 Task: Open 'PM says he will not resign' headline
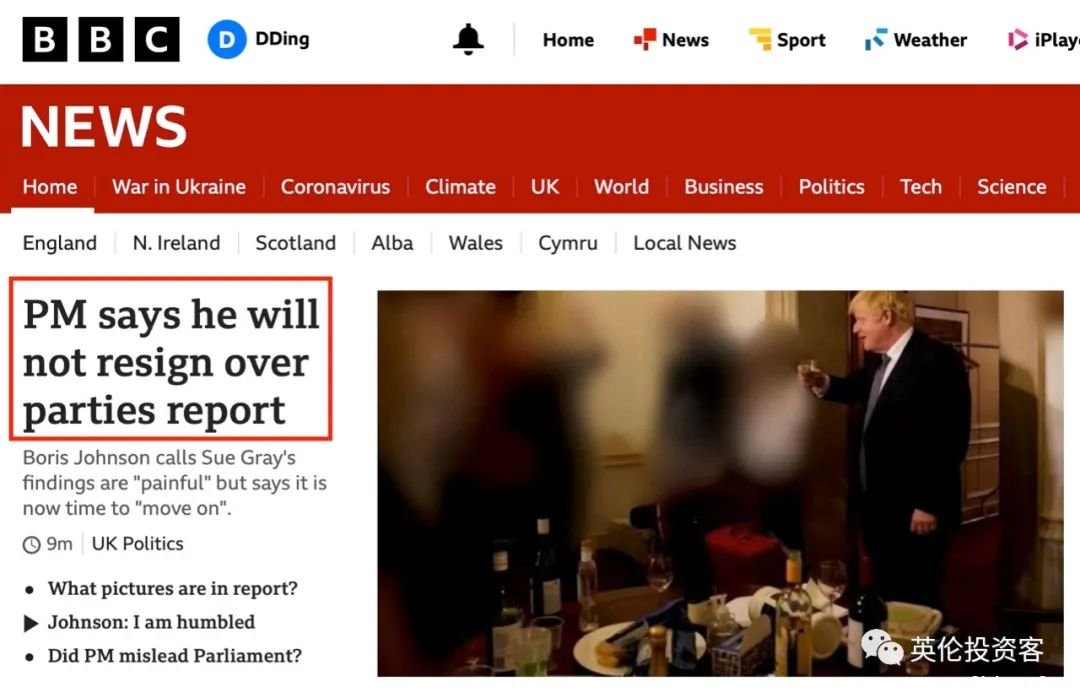(x=171, y=362)
